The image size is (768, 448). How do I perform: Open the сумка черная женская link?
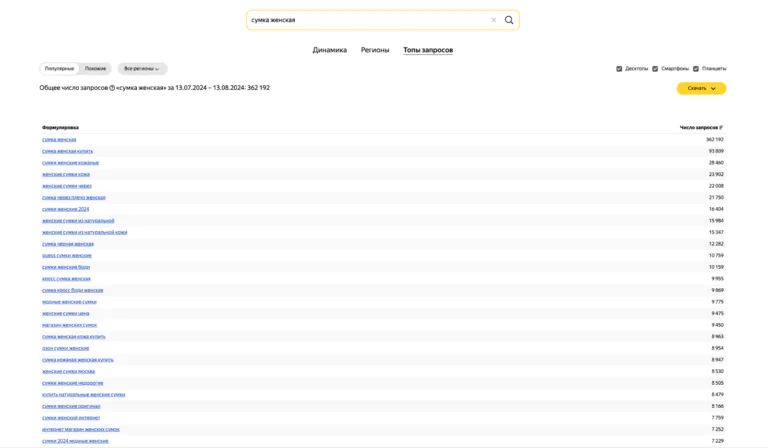[68, 244]
